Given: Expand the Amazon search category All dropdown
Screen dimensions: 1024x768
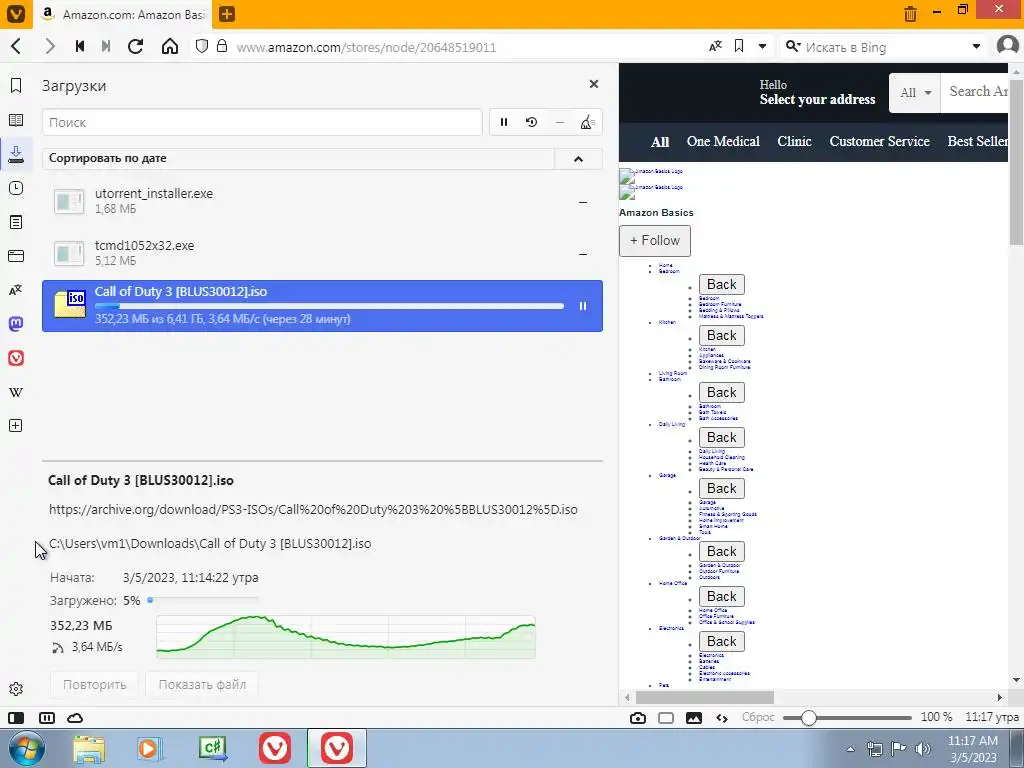Looking at the screenshot, I should point(915,93).
